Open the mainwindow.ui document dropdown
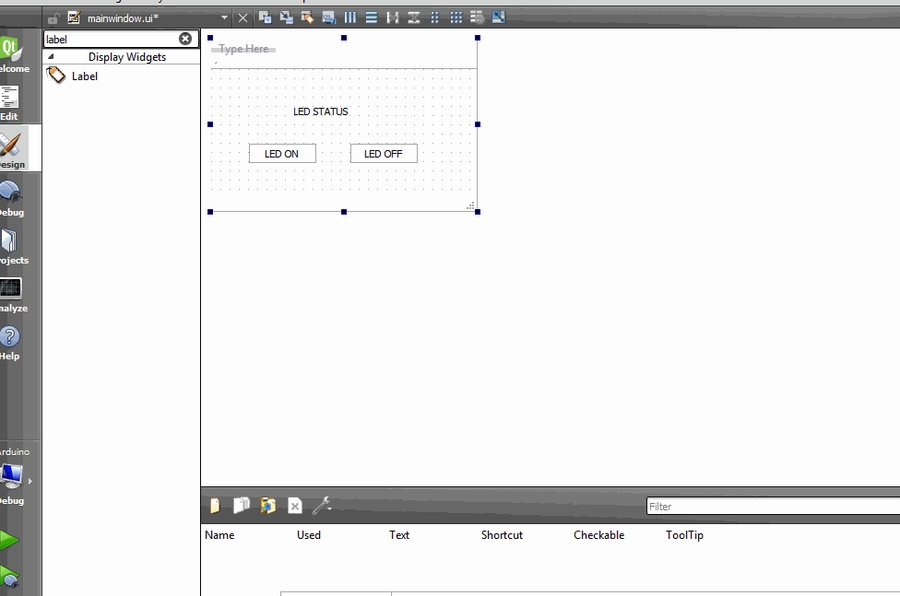The width and height of the screenshot is (900, 596). pyautogui.click(x=224, y=18)
